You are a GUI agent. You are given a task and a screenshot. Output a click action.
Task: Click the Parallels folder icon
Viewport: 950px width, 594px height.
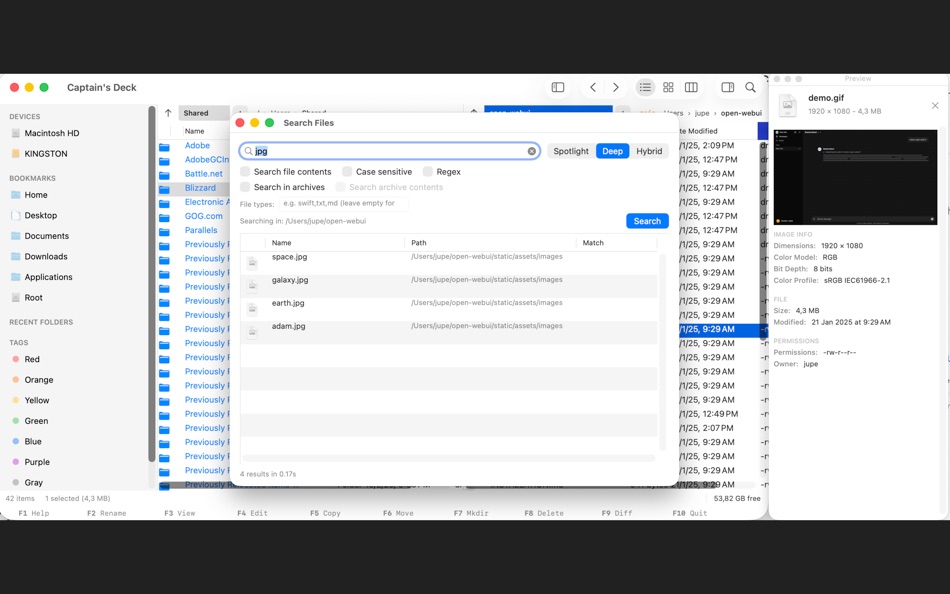point(164,232)
